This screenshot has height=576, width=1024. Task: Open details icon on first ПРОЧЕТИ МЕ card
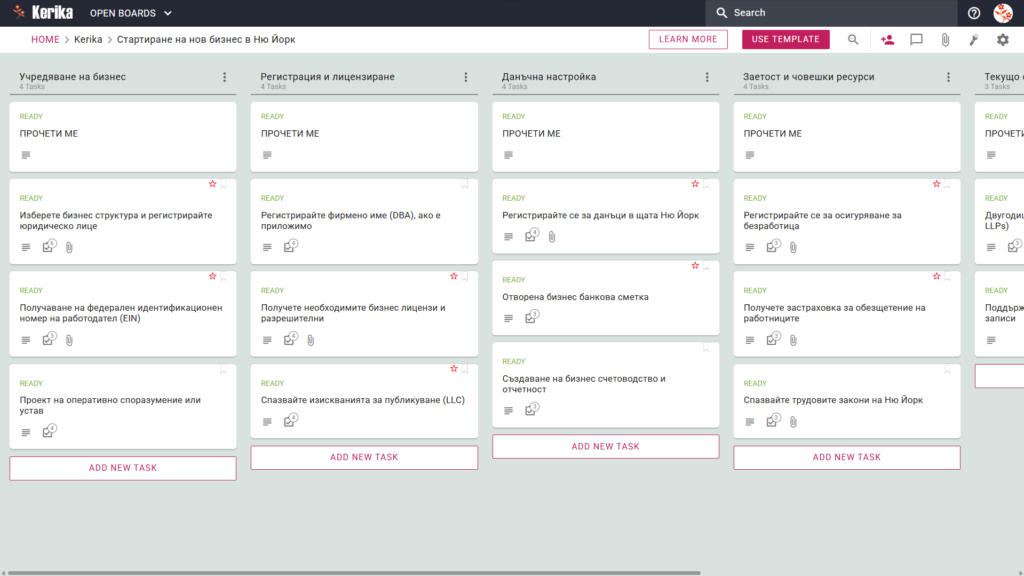point(25,155)
